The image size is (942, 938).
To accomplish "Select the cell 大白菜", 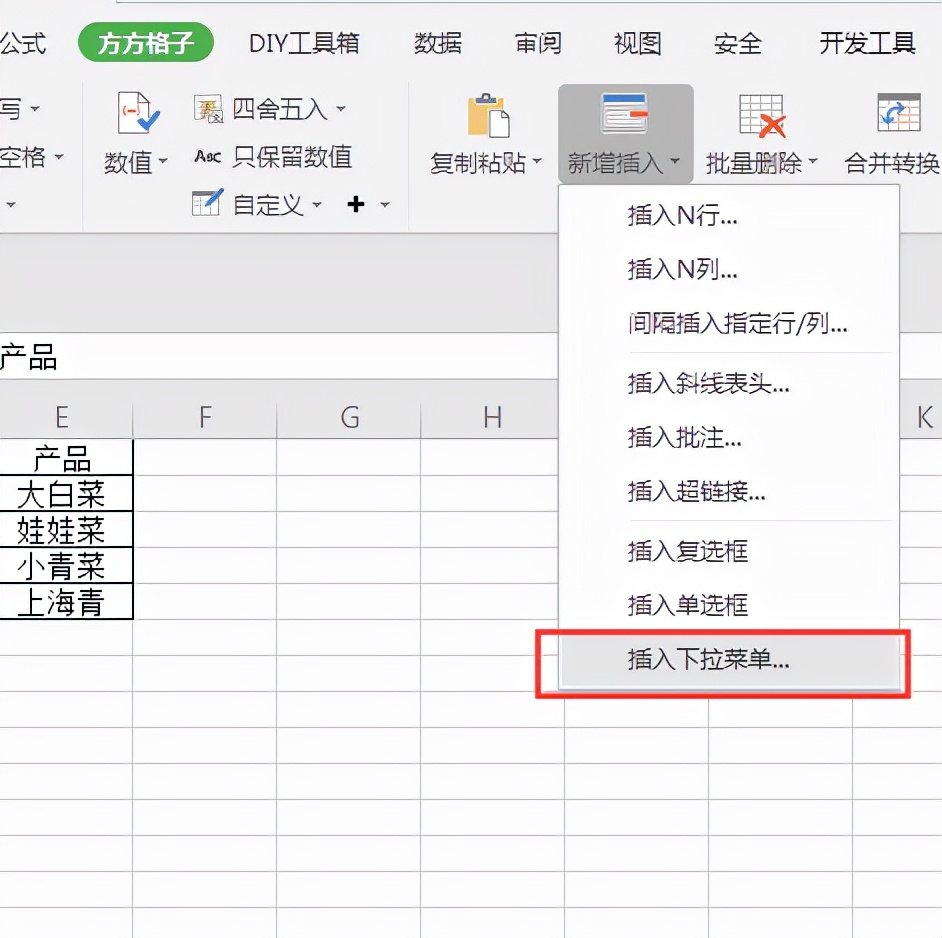I will pyautogui.click(x=65, y=494).
